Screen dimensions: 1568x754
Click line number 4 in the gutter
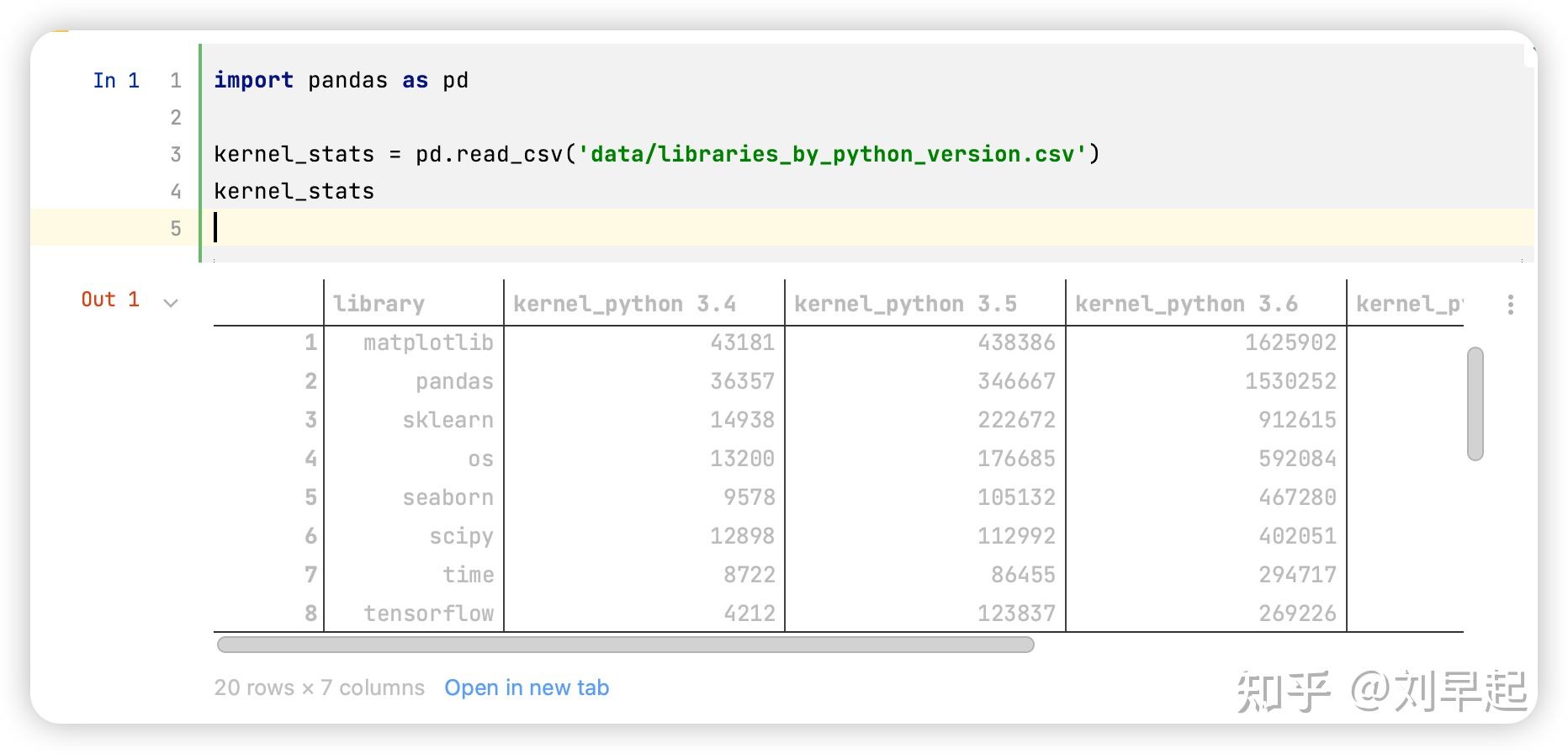pos(176,191)
